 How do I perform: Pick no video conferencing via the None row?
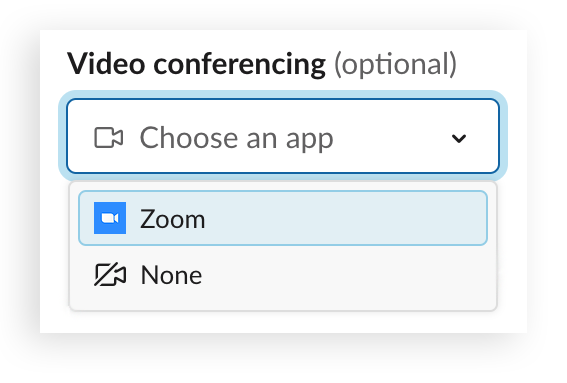point(283,275)
